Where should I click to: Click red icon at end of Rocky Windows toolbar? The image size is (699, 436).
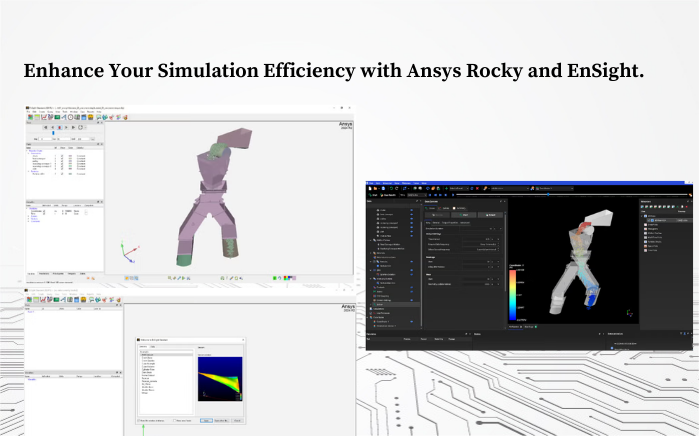click(687, 206)
